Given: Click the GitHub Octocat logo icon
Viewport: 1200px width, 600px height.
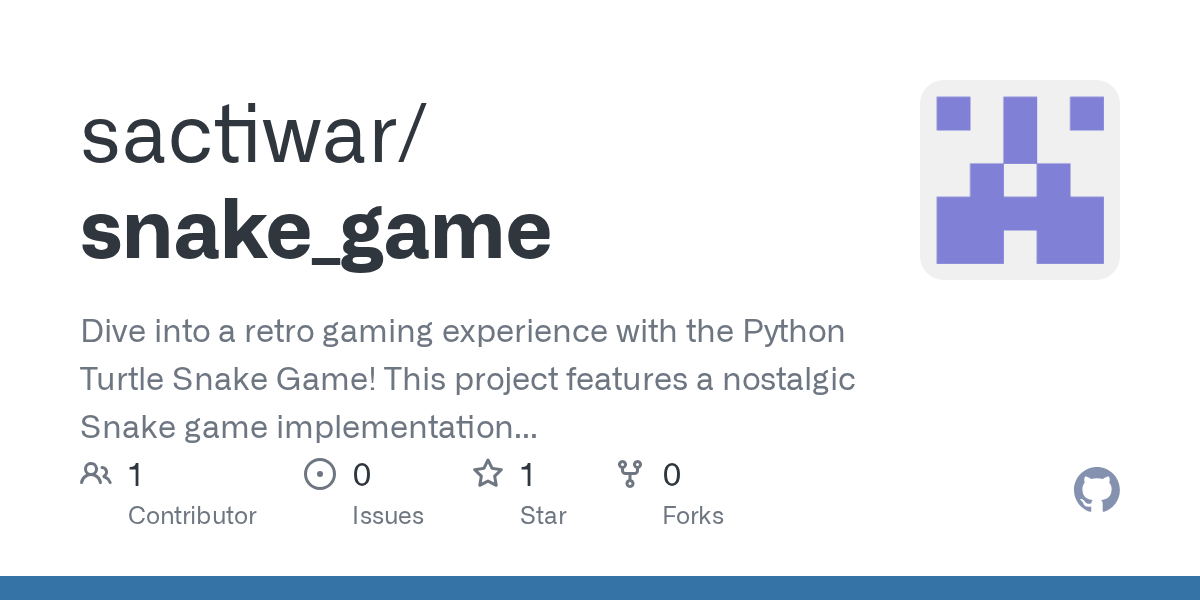Looking at the screenshot, I should [1097, 490].
